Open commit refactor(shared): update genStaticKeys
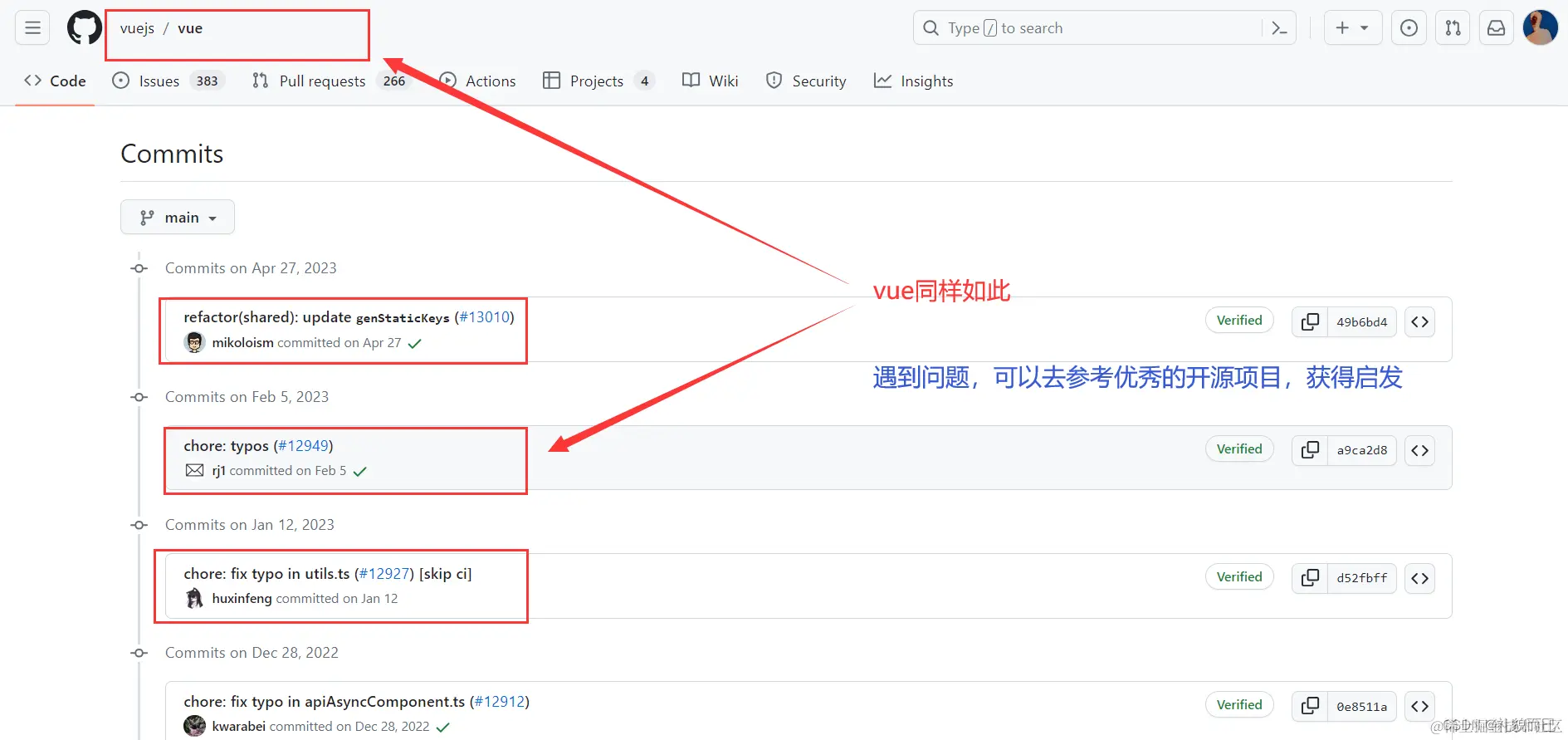Viewport: 1568px width, 740px height. pyautogui.click(x=316, y=317)
